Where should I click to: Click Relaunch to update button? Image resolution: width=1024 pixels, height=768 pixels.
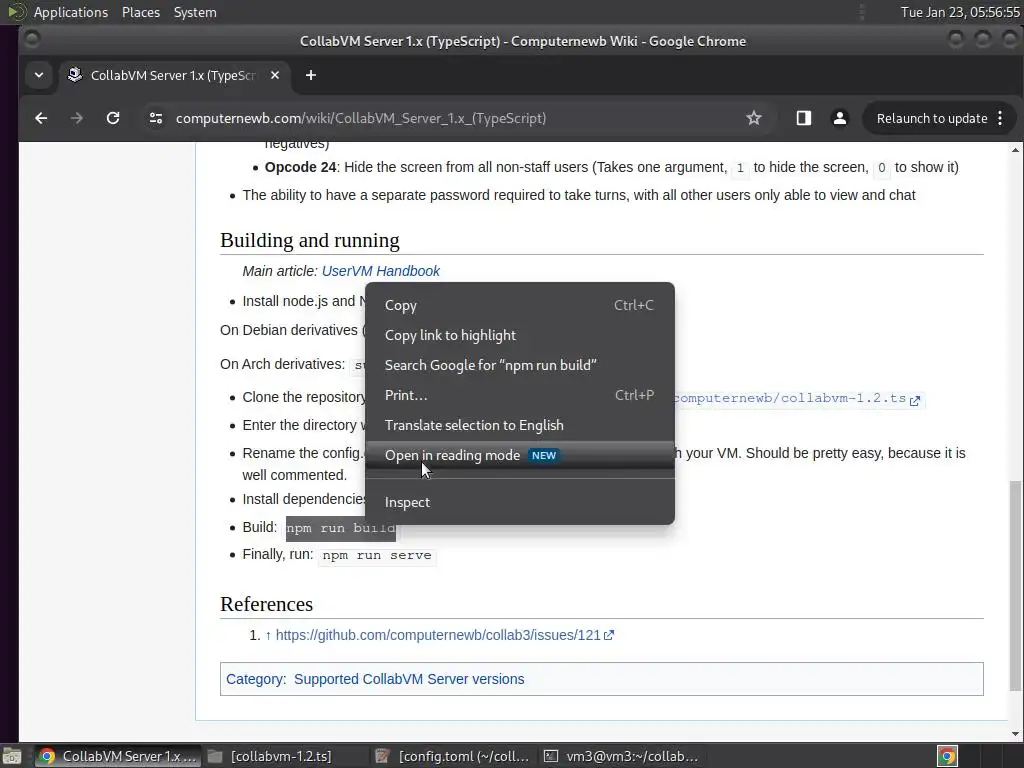(931, 118)
